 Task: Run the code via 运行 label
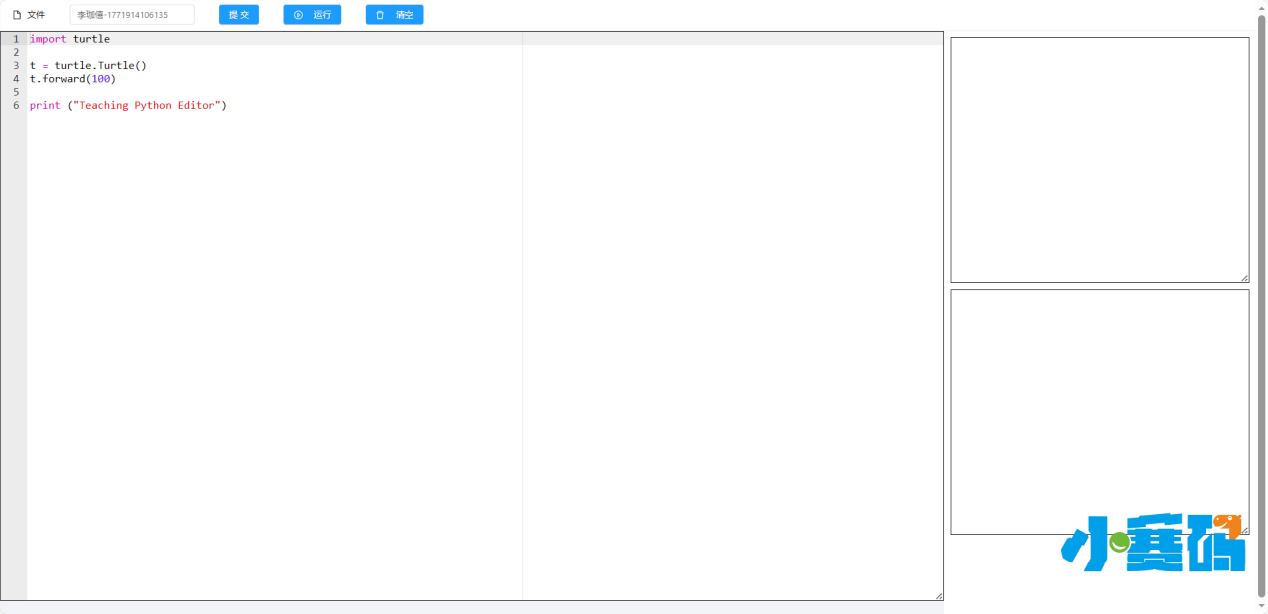(x=322, y=15)
